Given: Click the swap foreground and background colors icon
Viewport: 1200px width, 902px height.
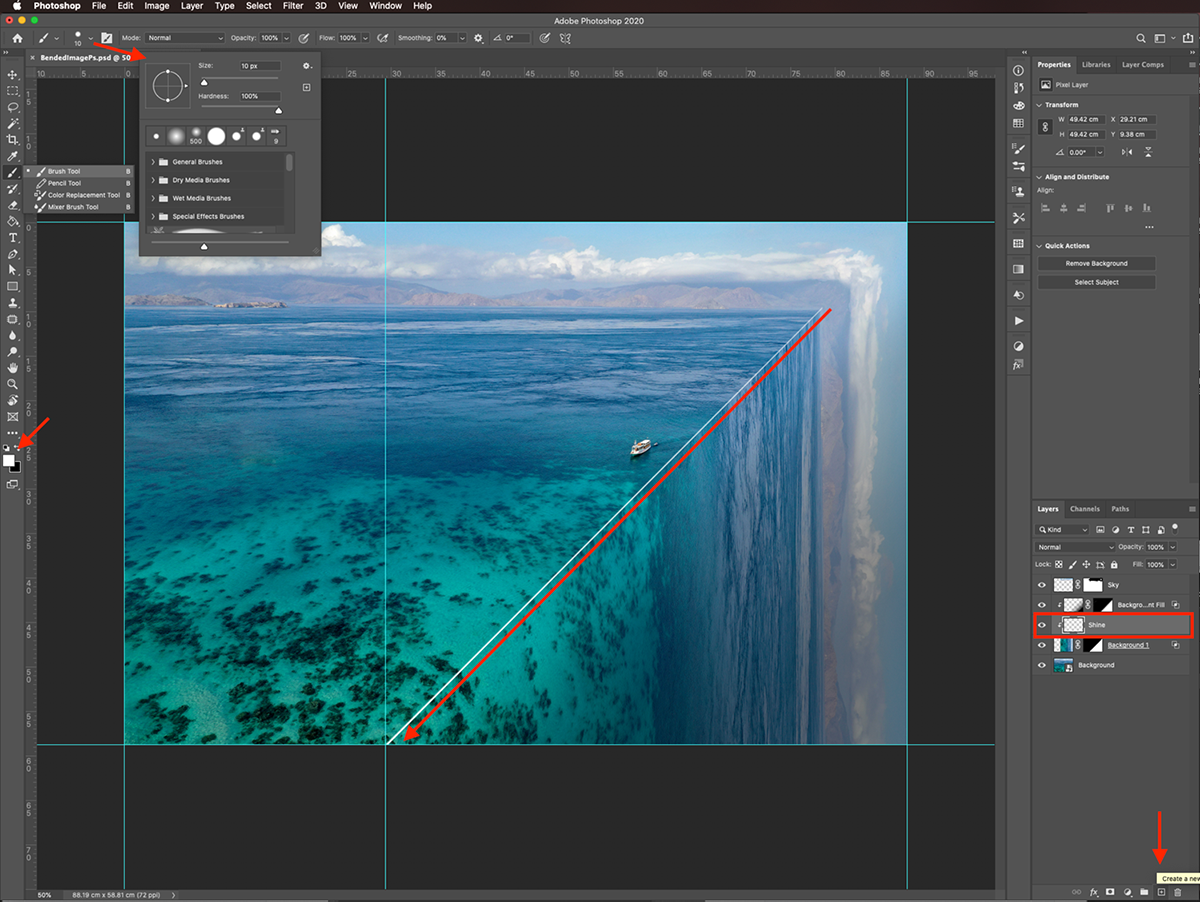Looking at the screenshot, I should (17, 447).
